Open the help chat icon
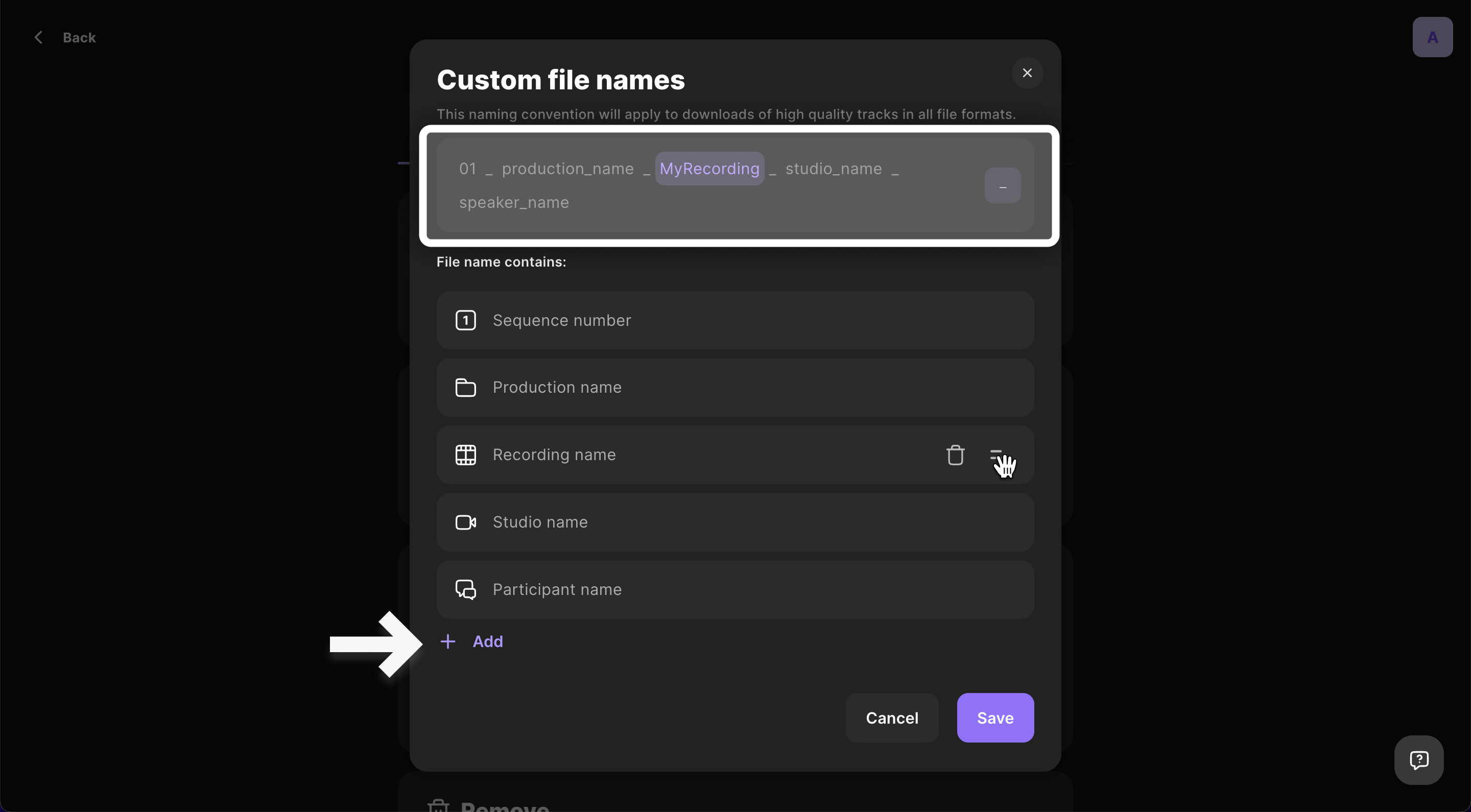Viewport: 1471px width, 812px height. [1419, 760]
